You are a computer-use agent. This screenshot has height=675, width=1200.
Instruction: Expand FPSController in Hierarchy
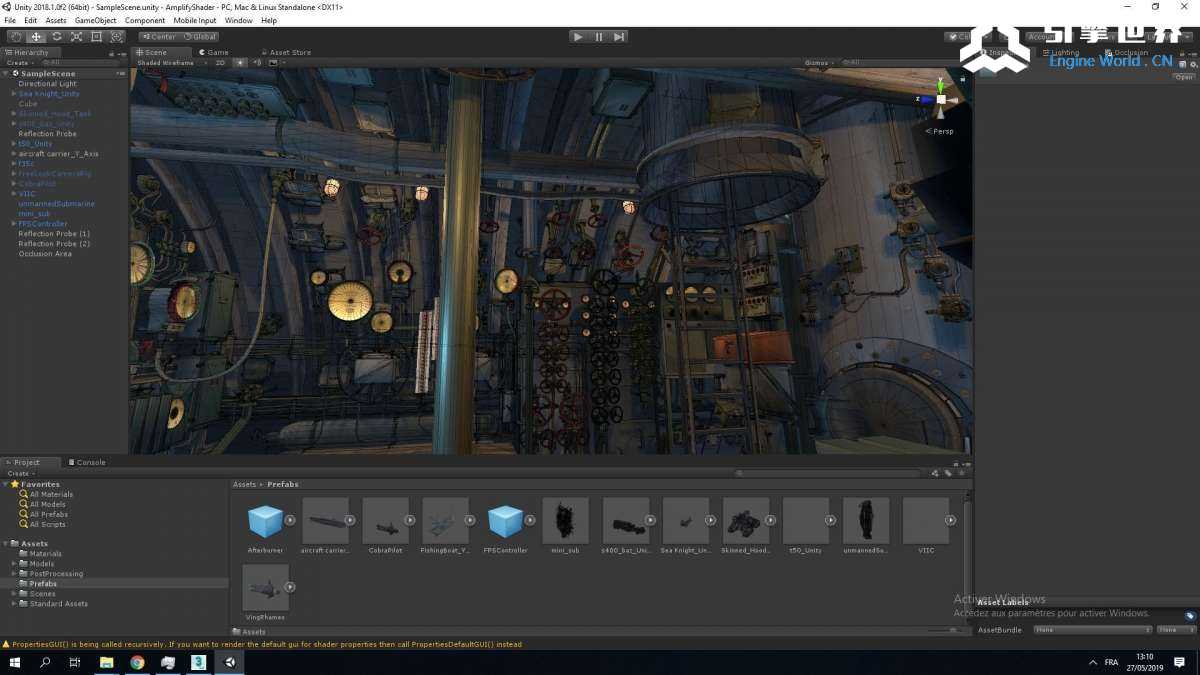click(14, 224)
